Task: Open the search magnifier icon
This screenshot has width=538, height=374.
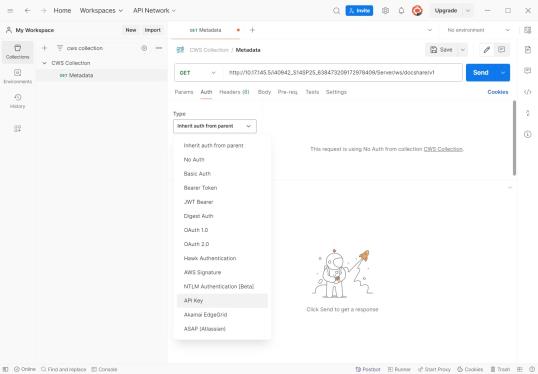Action: [x=336, y=11]
